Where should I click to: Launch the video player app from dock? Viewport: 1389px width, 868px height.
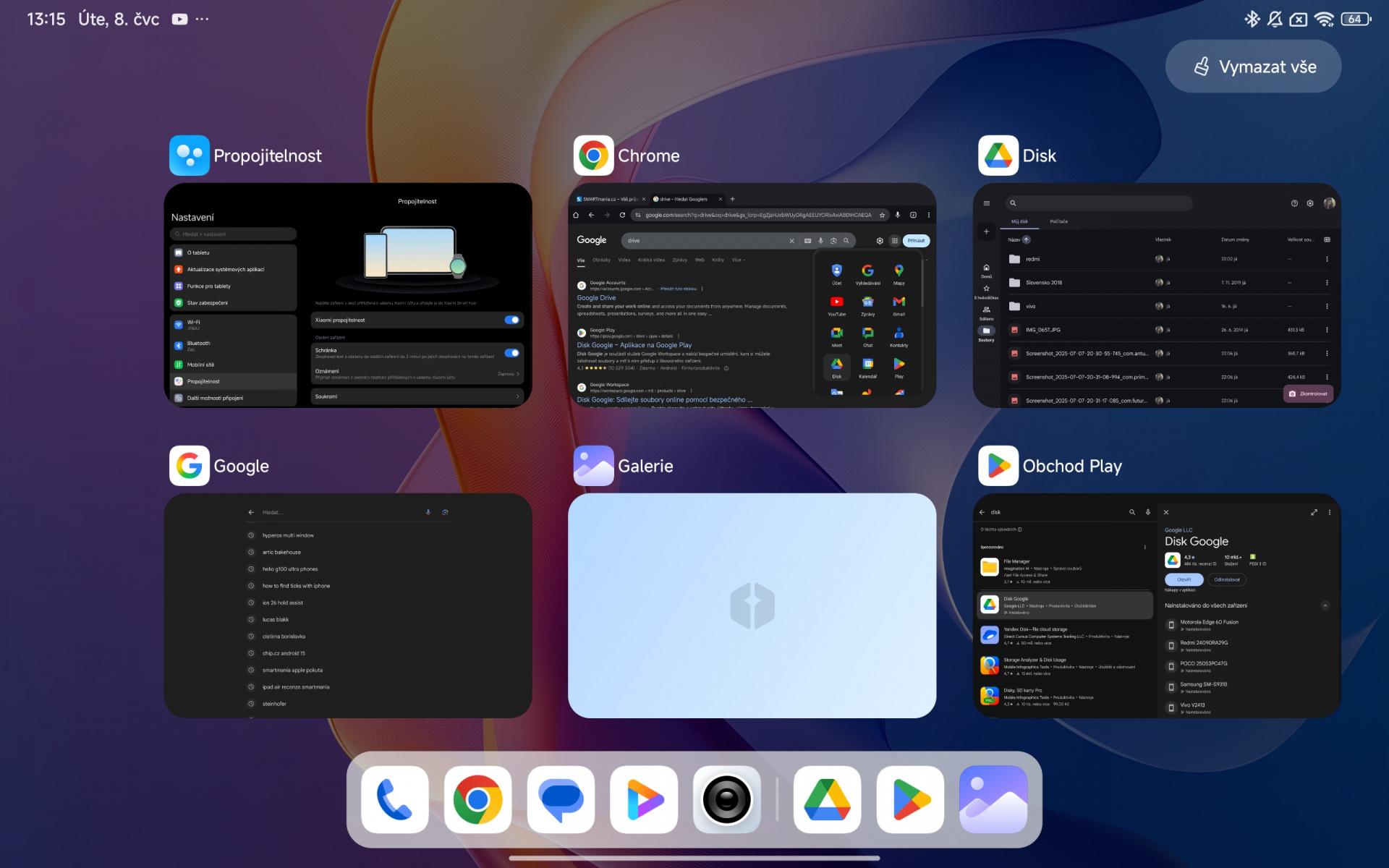coord(644,799)
